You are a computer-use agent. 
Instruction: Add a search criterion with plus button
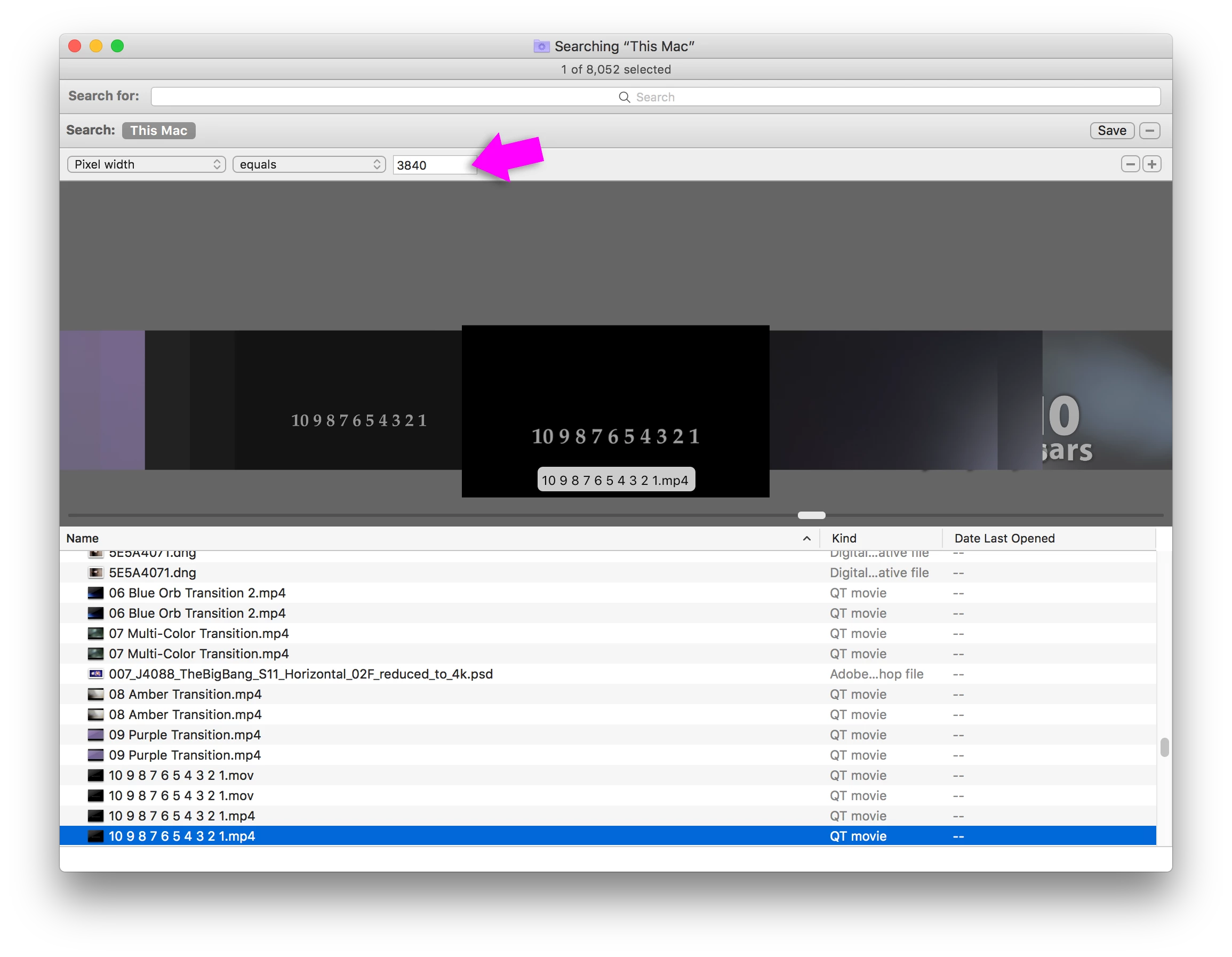[x=1151, y=164]
